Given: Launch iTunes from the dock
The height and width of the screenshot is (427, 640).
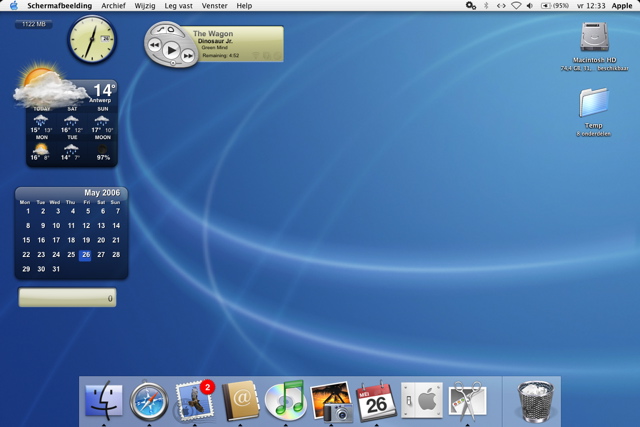Looking at the screenshot, I should tap(286, 401).
